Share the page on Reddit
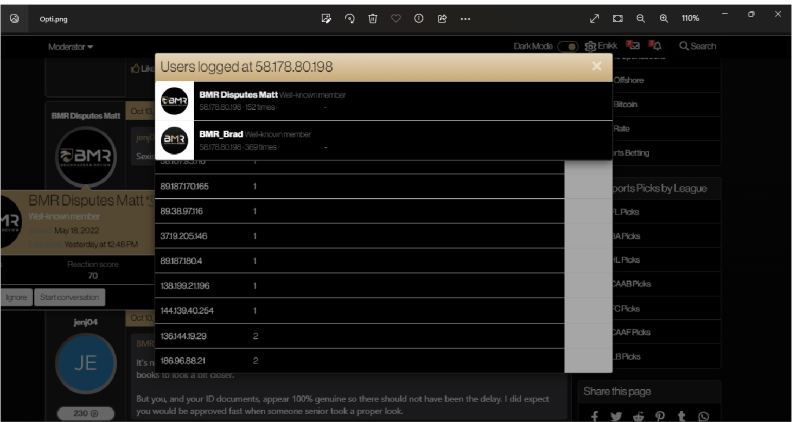 click(638, 416)
